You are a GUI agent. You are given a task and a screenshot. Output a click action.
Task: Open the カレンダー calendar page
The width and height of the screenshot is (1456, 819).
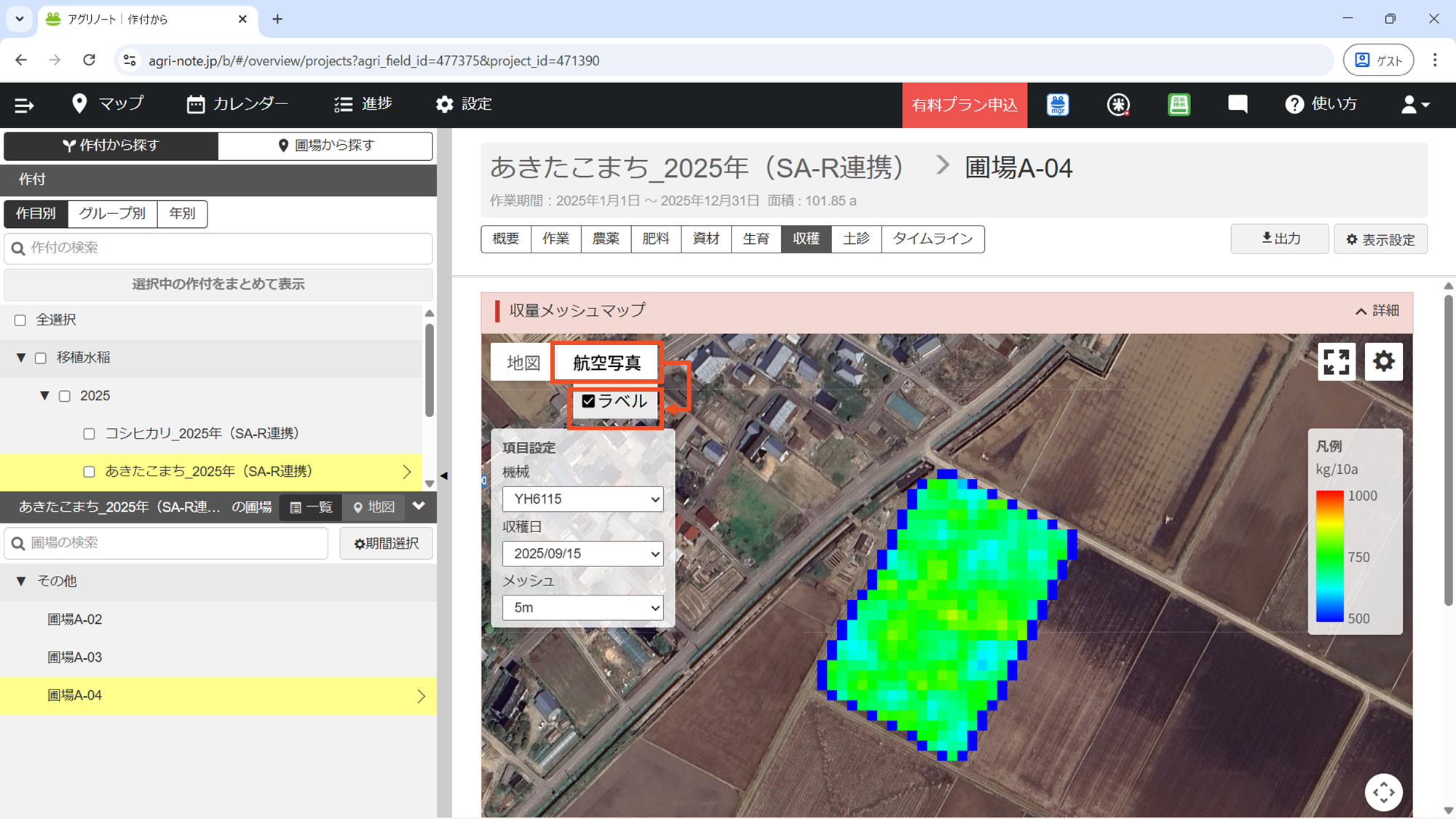click(x=237, y=104)
